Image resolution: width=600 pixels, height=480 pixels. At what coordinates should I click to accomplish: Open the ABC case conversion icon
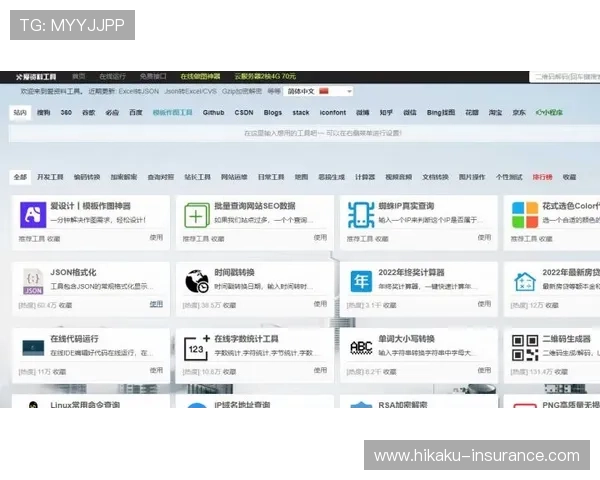pyautogui.click(x=361, y=348)
